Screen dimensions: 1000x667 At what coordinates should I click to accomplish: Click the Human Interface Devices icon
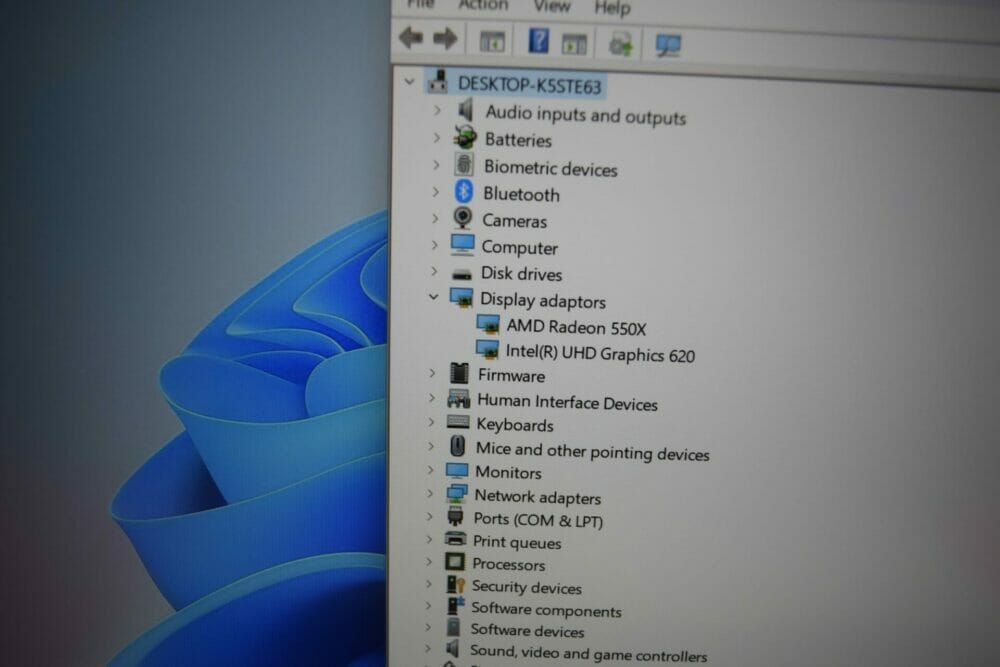tap(459, 399)
